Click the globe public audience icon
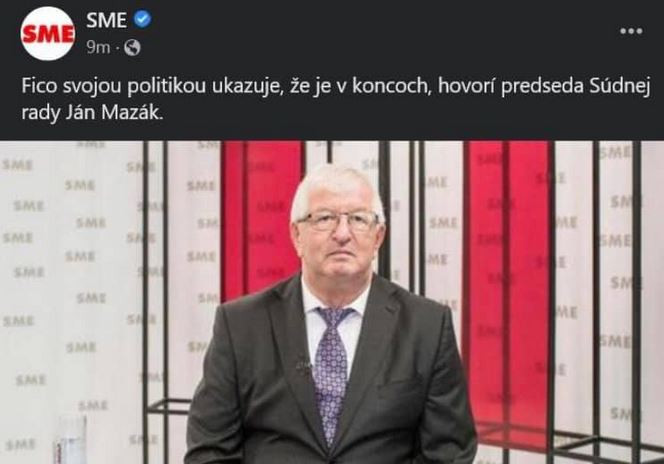 132,47
